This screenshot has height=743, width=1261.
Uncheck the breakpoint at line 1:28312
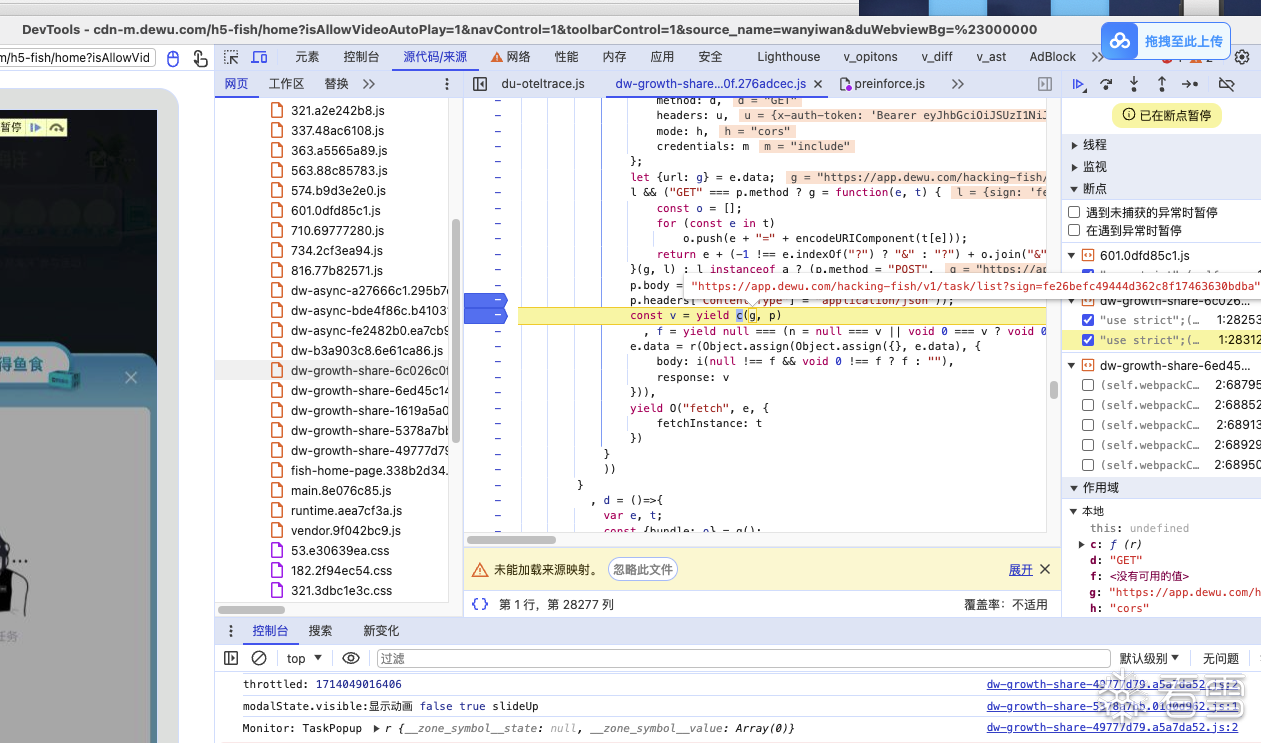click(1088, 340)
